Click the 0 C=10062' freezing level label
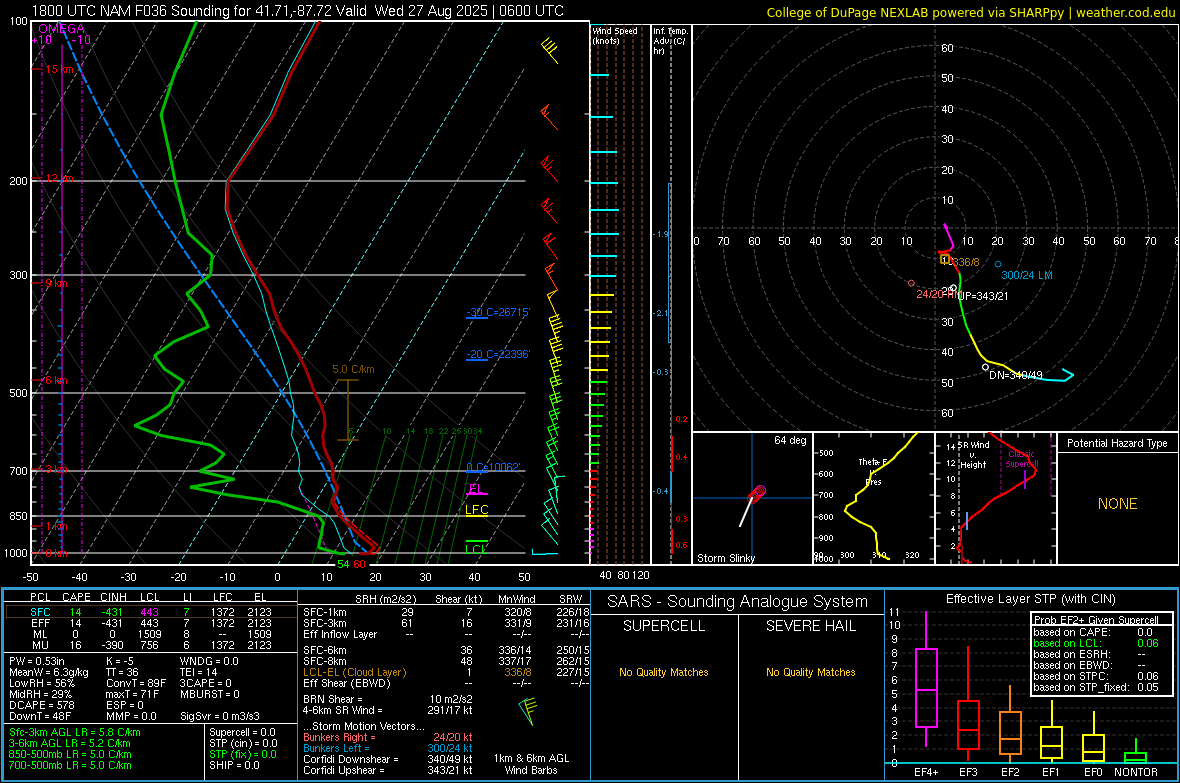Image resolution: width=1180 pixels, height=783 pixels. [493, 468]
